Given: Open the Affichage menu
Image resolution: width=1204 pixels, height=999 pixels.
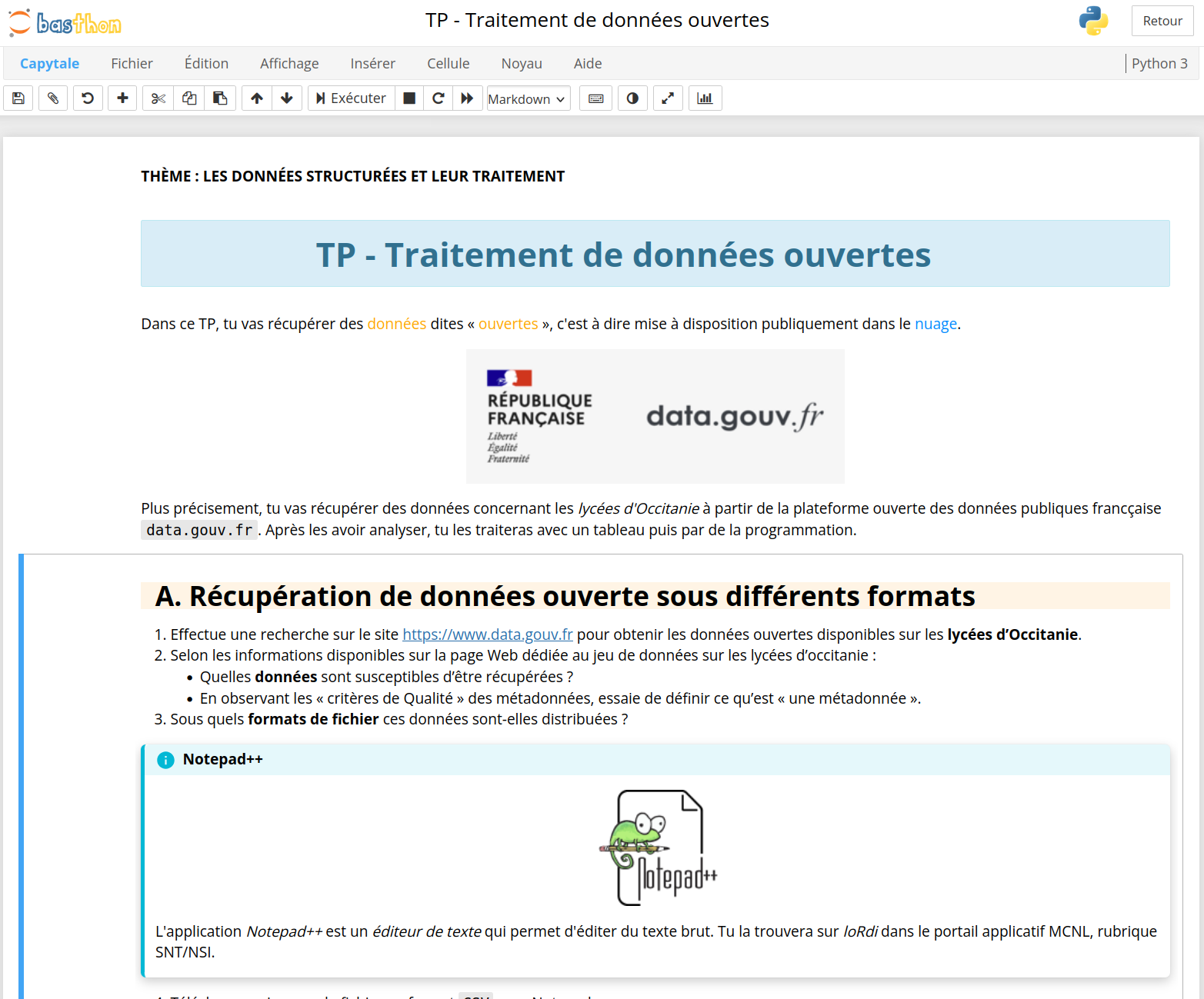Looking at the screenshot, I should (x=289, y=63).
